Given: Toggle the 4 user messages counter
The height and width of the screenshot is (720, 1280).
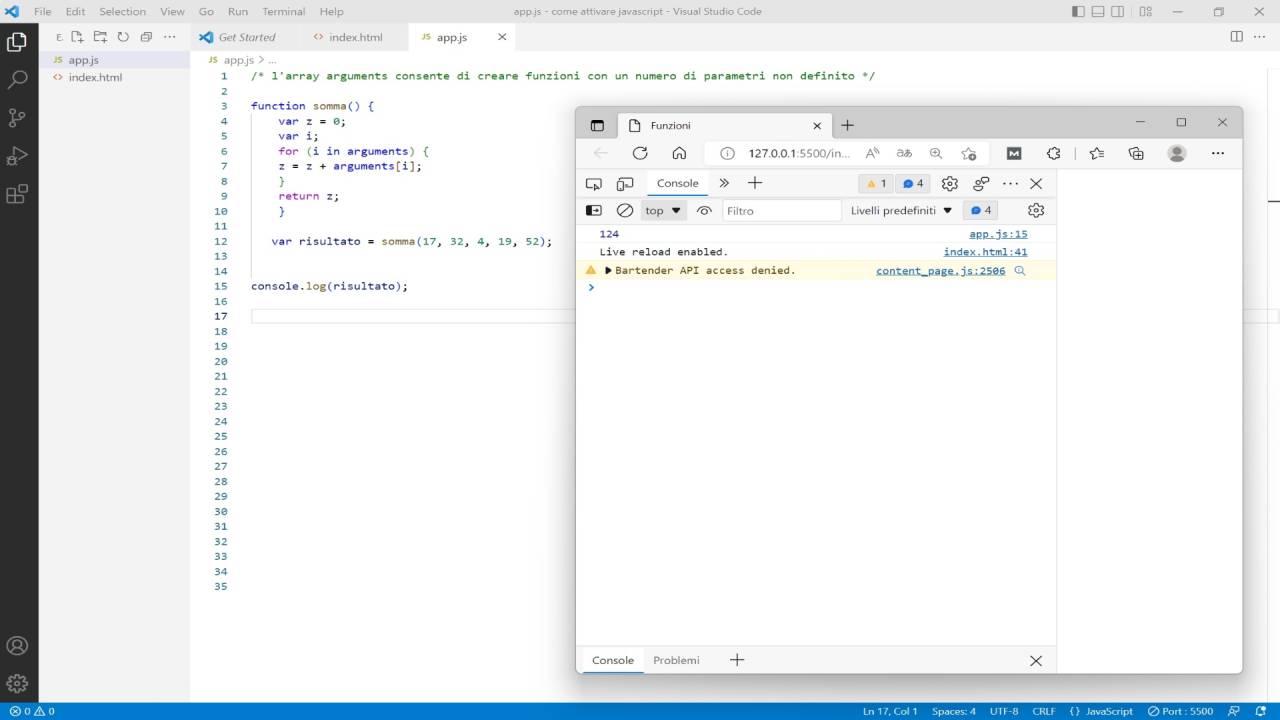Looking at the screenshot, I should click(x=978, y=210).
